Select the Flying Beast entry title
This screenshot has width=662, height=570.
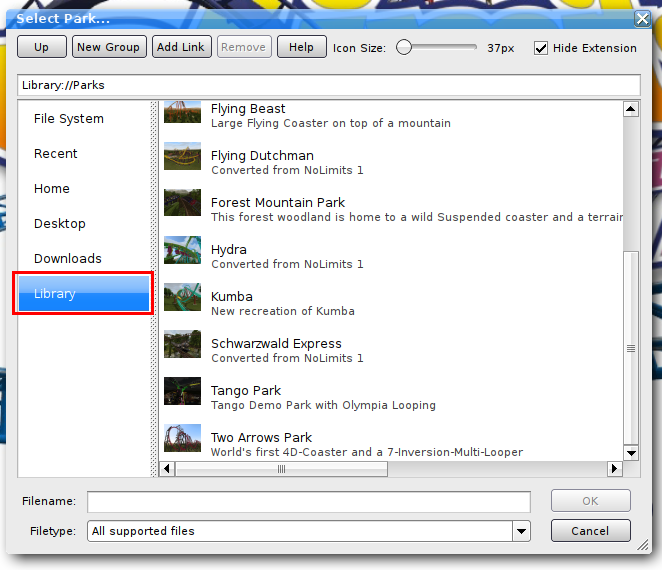pos(248,109)
